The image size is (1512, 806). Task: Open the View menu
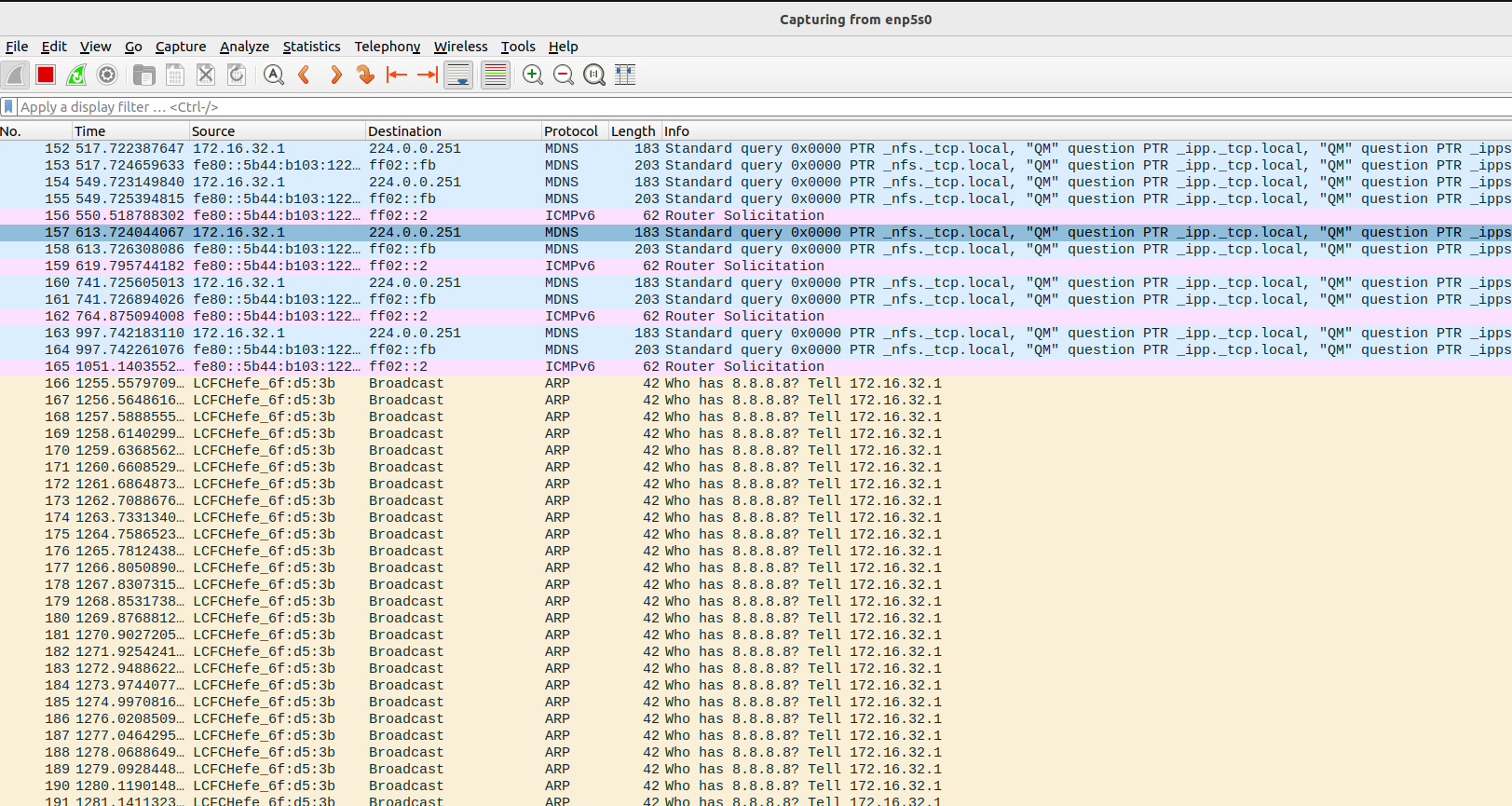click(x=95, y=47)
